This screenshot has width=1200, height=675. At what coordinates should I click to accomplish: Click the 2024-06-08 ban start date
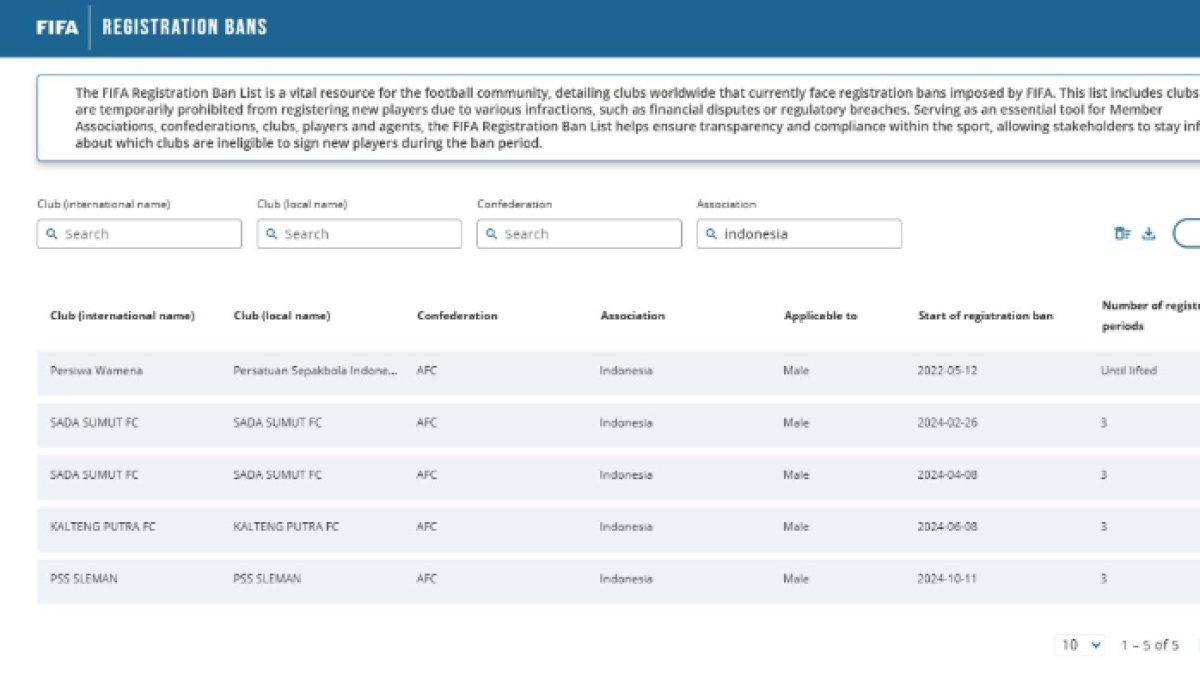(947, 527)
